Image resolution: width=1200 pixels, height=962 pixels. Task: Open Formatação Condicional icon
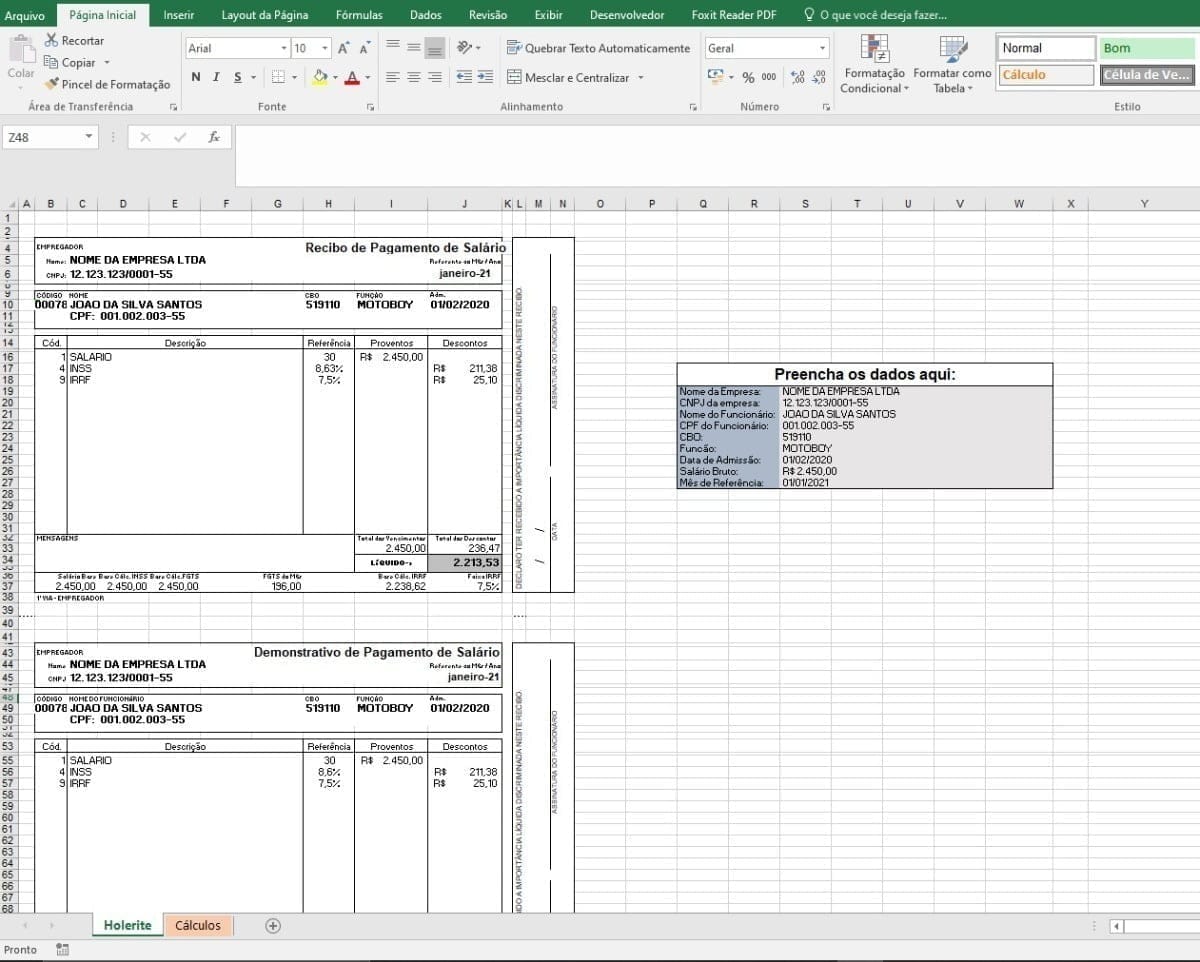click(x=875, y=48)
